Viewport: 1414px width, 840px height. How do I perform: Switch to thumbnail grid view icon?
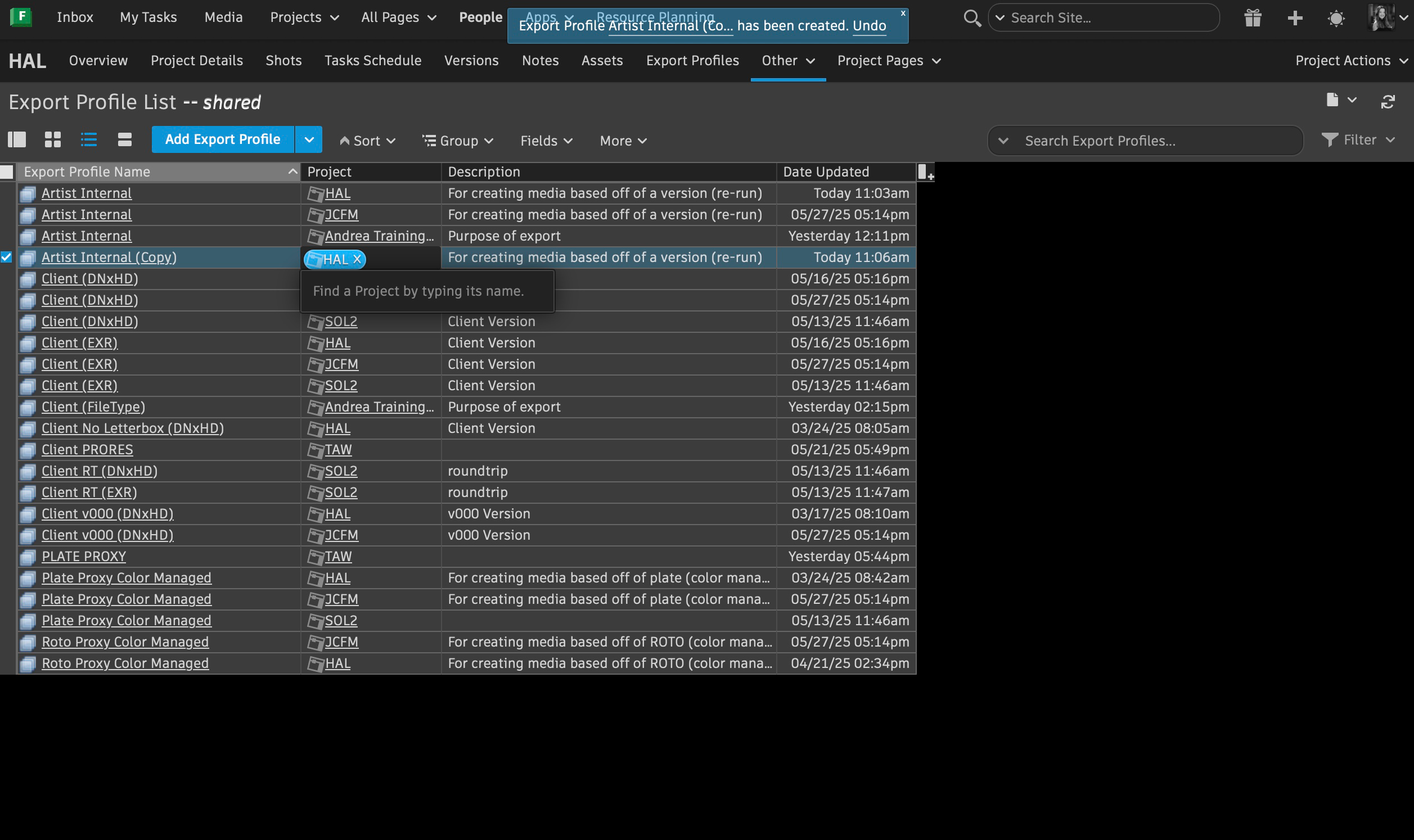tap(53, 139)
